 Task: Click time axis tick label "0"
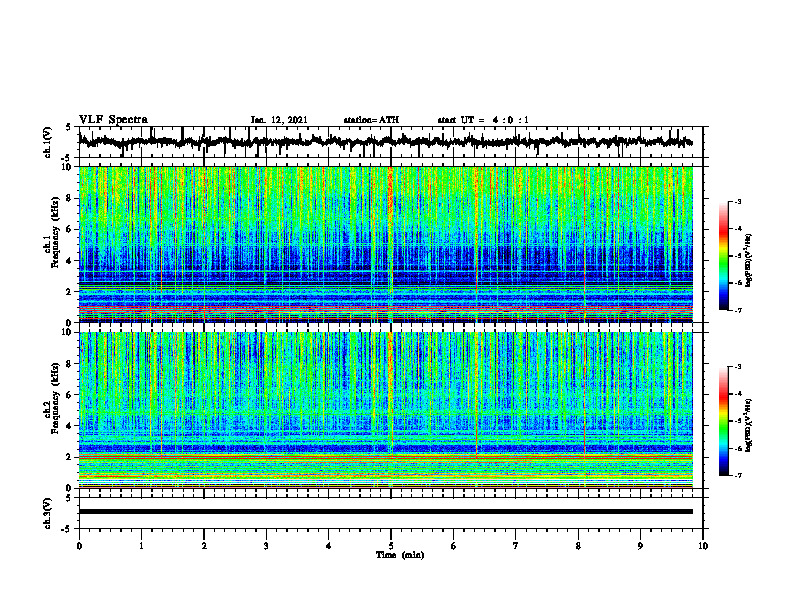[x=79, y=546]
